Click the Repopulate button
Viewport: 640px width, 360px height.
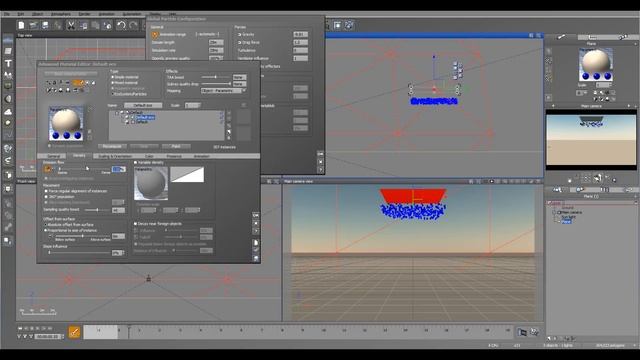click(x=112, y=146)
